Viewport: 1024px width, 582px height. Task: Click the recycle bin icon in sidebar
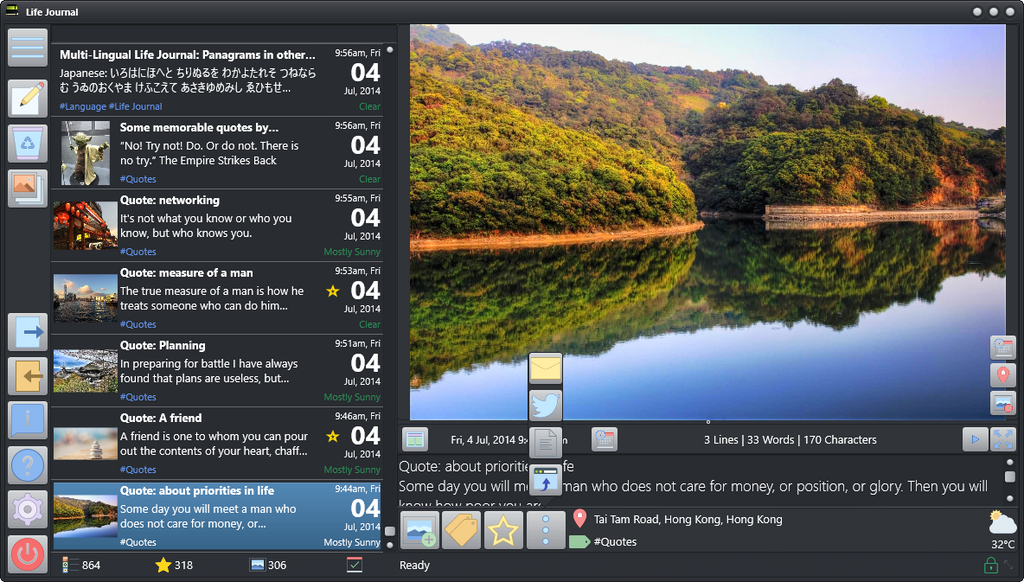(28, 144)
